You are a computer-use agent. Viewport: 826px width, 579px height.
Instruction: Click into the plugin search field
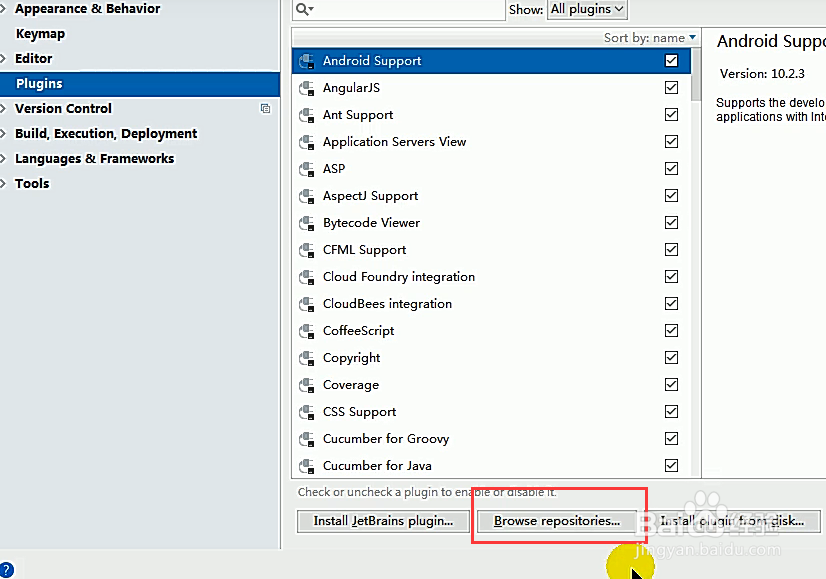point(399,9)
